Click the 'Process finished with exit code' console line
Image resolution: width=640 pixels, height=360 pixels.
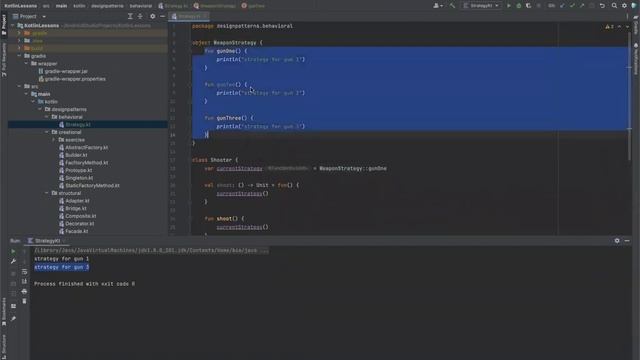[84, 284]
